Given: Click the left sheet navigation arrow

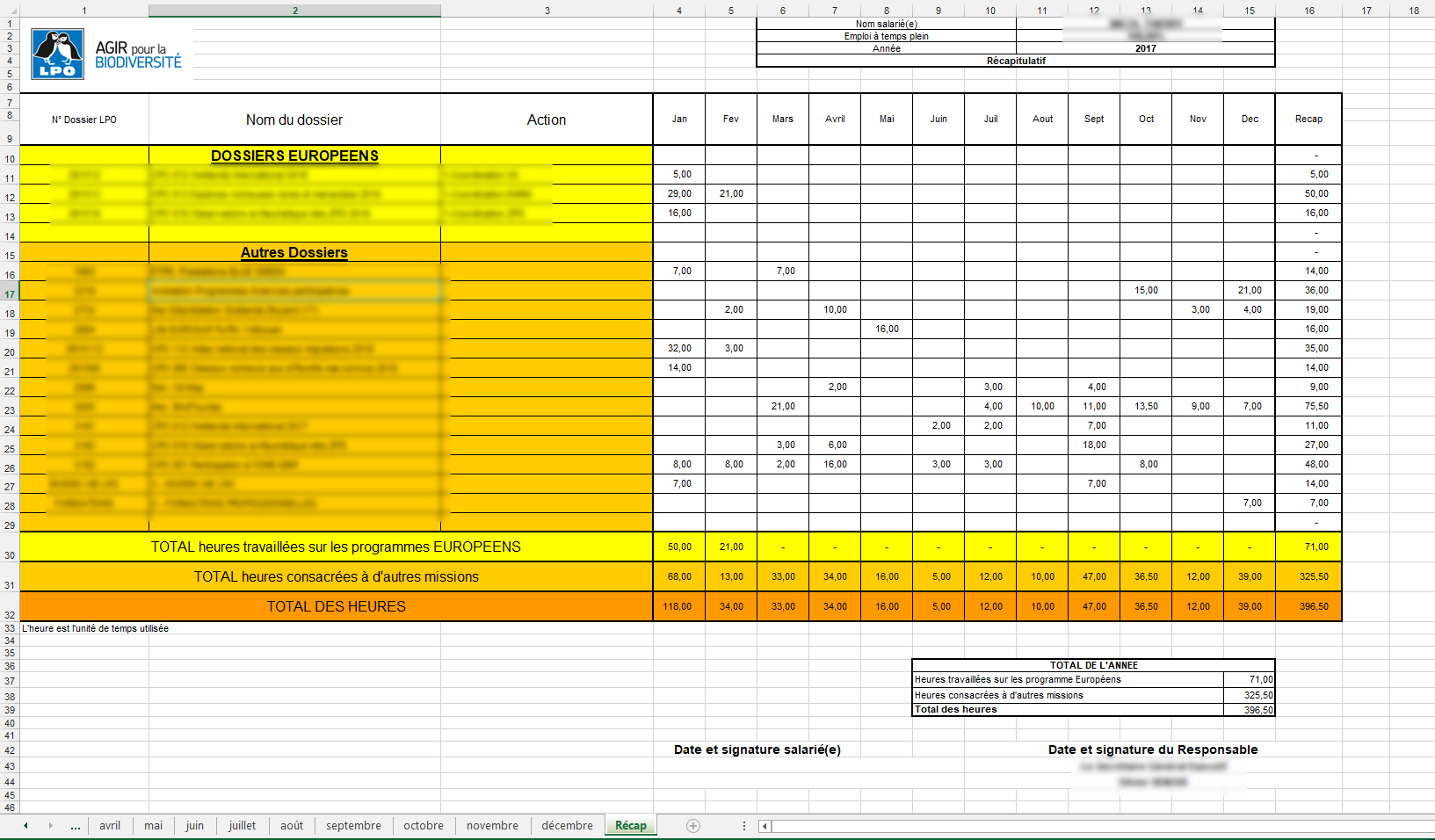Looking at the screenshot, I should (25, 826).
